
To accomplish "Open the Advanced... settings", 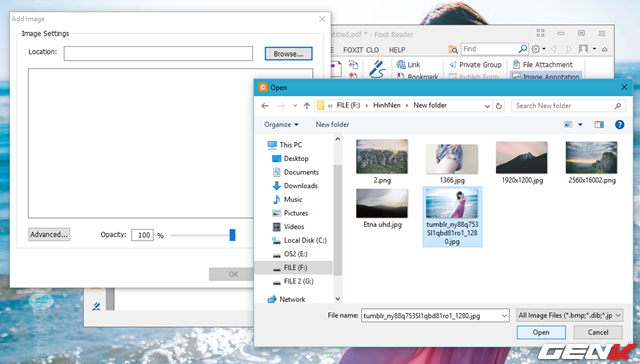I will [x=49, y=234].
